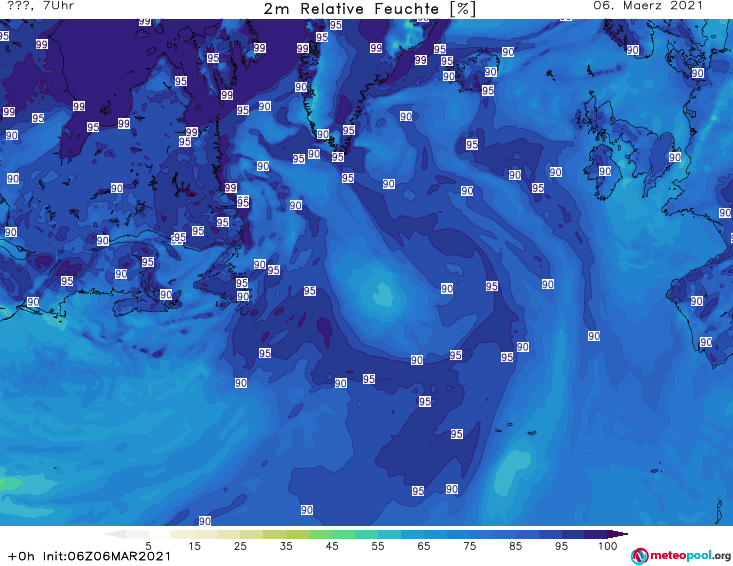
Task: Click the "90" contour label over Great Britain
Action: click(675, 157)
